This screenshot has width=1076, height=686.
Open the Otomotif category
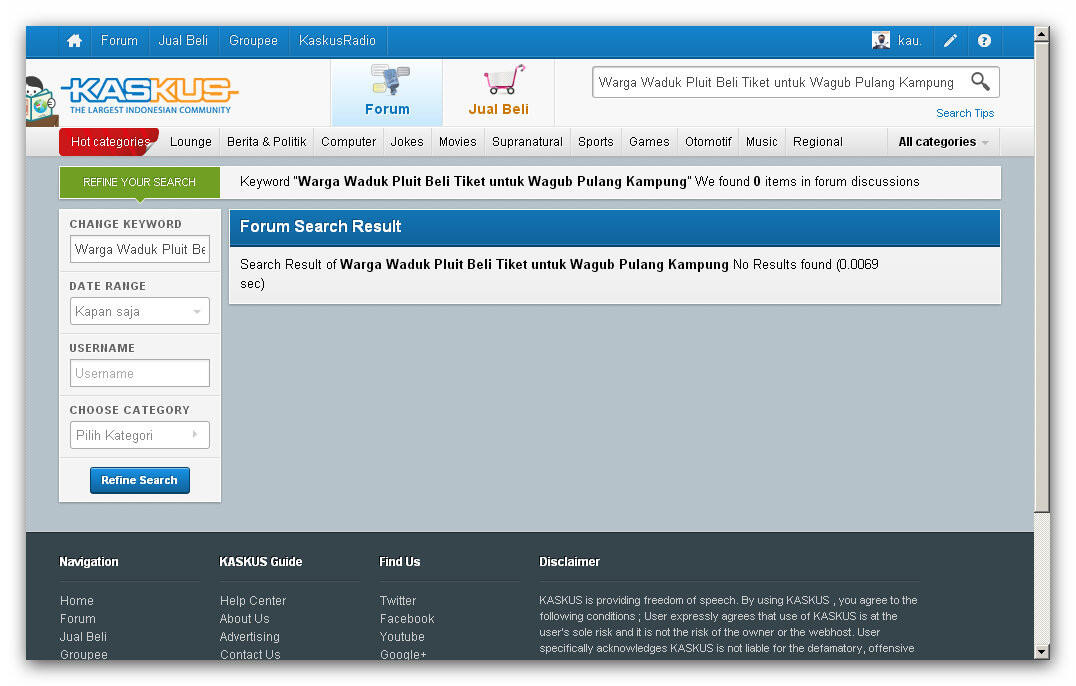point(708,142)
